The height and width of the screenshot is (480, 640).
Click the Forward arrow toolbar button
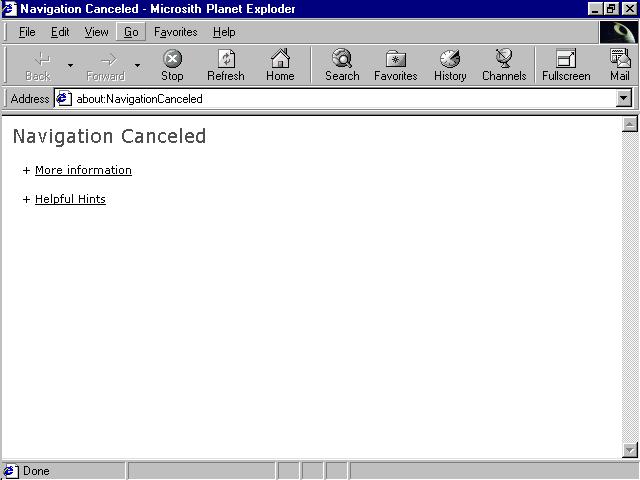[x=106, y=65]
